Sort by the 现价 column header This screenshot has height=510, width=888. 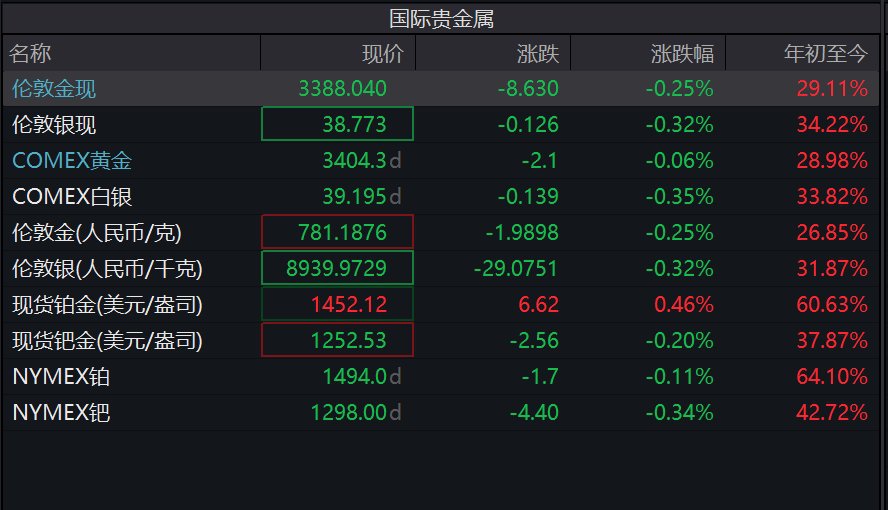pos(383,53)
